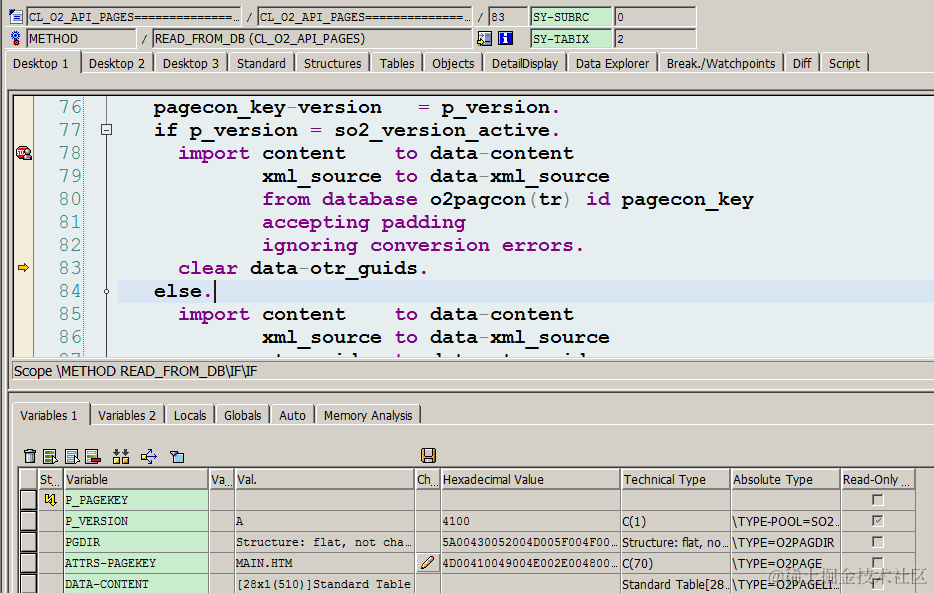
Task: Open the DetailDisplay tab
Action: pyautogui.click(x=525, y=64)
